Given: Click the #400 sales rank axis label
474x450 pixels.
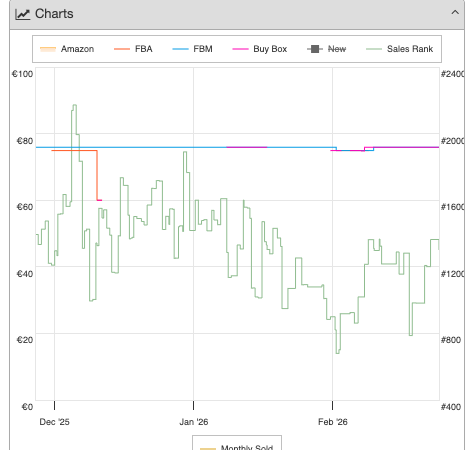Looking at the screenshot, I should (x=451, y=407).
